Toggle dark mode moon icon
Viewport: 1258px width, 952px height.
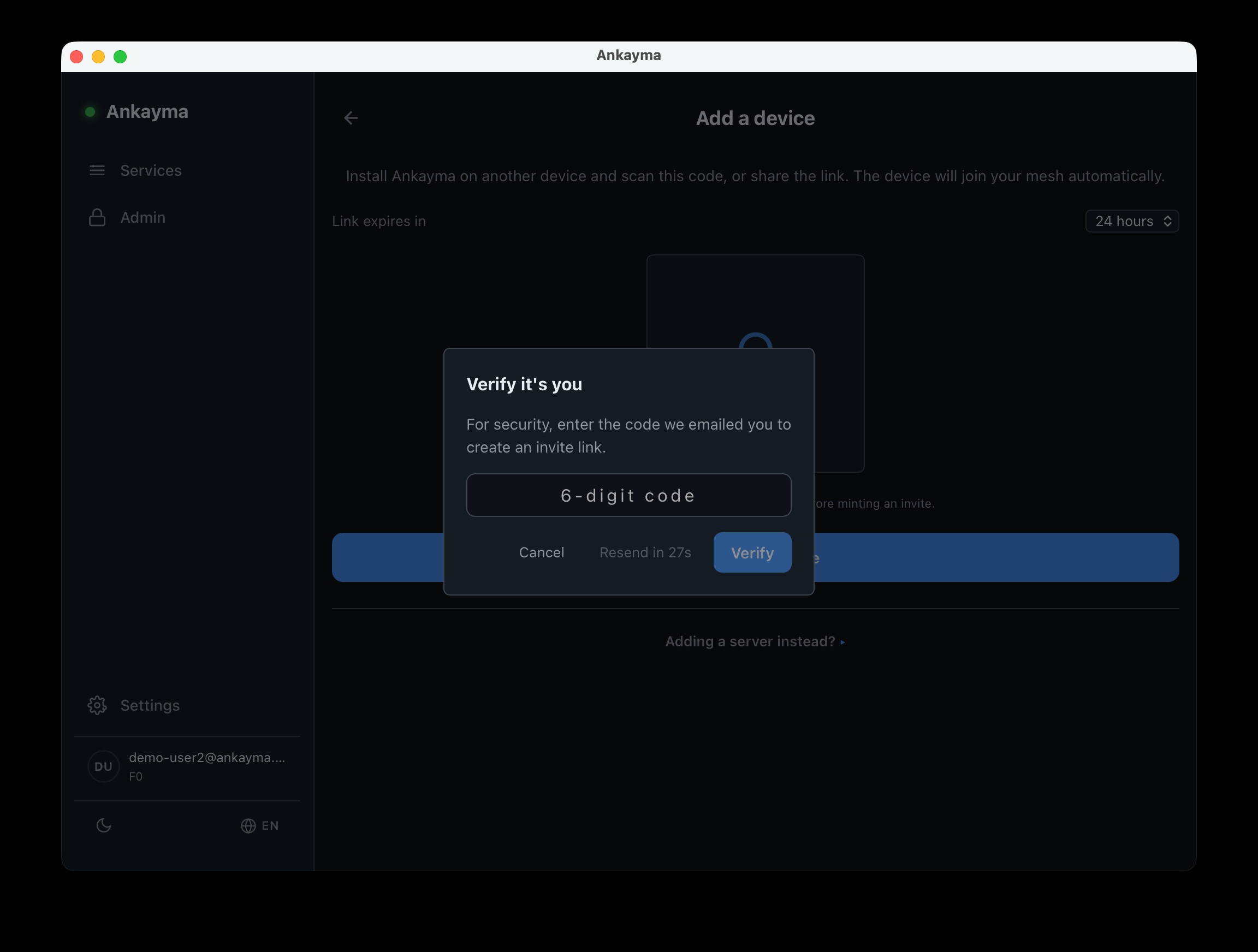[x=104, y=825]
